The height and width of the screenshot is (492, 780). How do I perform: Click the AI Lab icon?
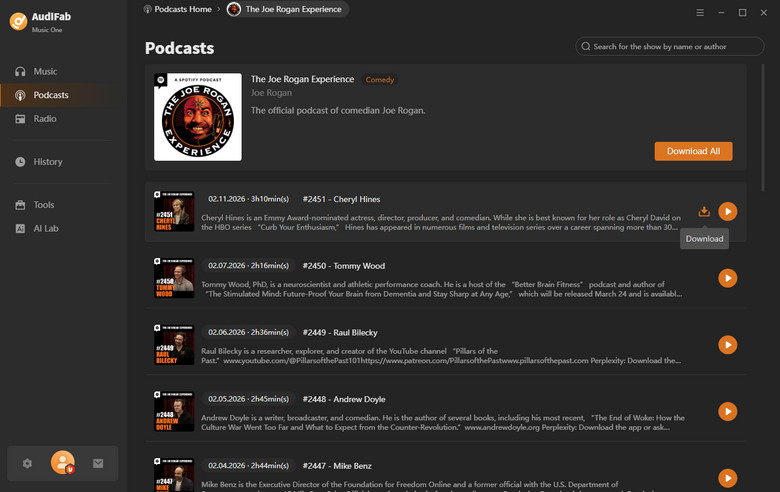click(20, 229)
